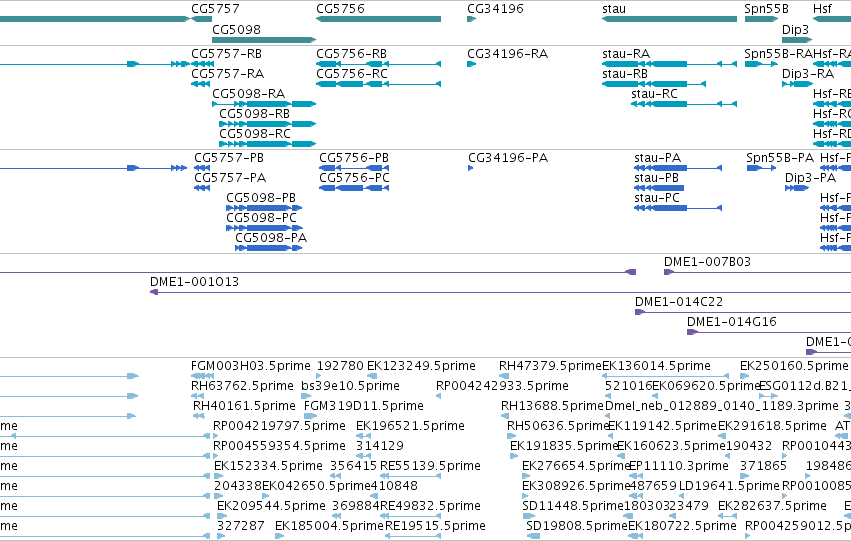Select transcript CG5757-RB

point(226,54)
